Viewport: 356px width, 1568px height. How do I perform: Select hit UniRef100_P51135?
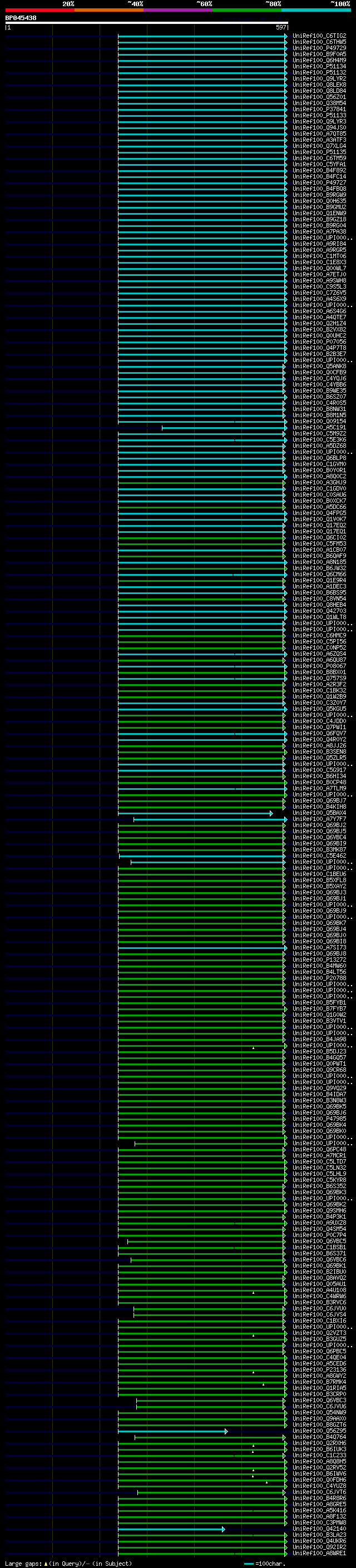(319, 152)
